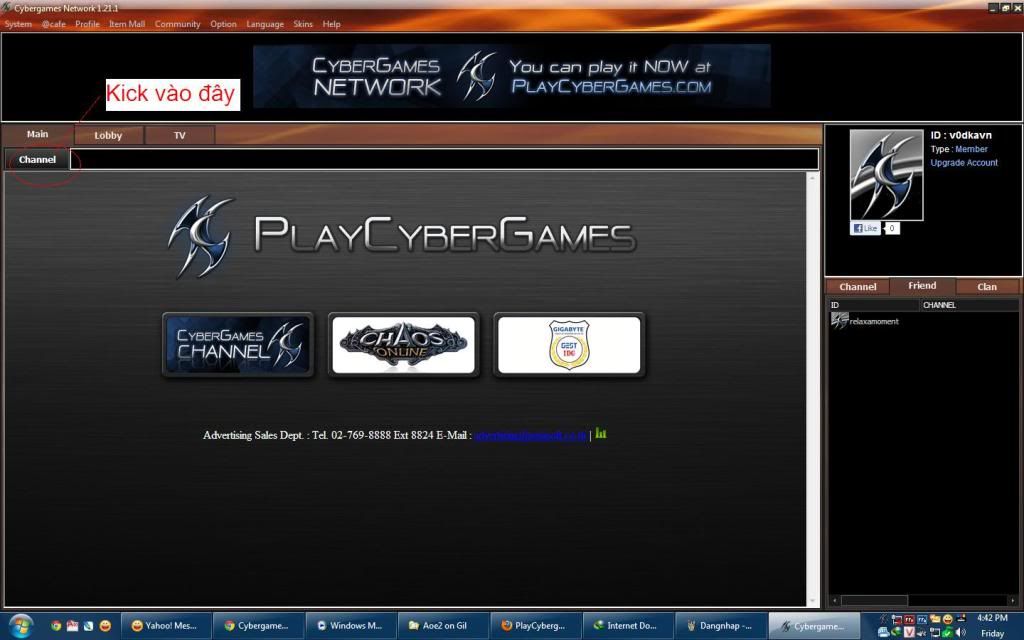Click the friend list scroll-right arrow
This screenshot has height=640, width=1024.
(x=1014, y=600)
